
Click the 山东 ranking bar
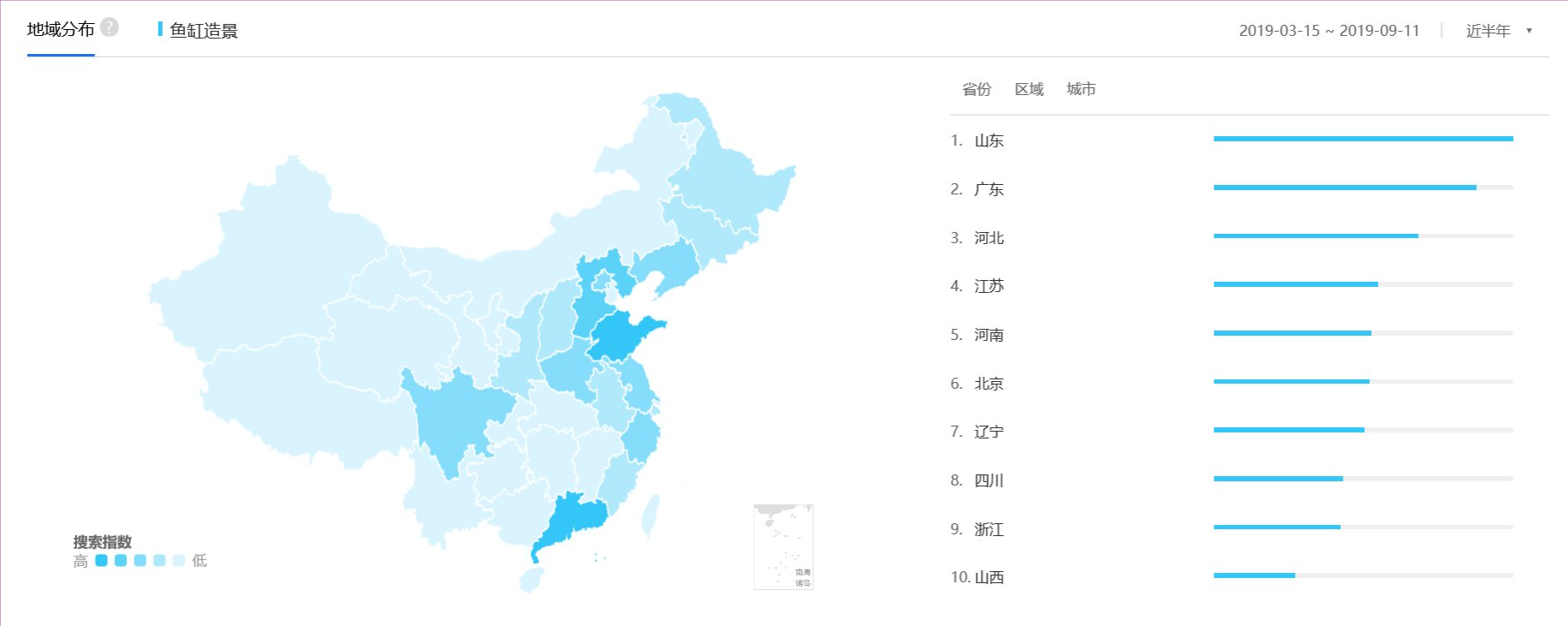tap(1363, 139)
